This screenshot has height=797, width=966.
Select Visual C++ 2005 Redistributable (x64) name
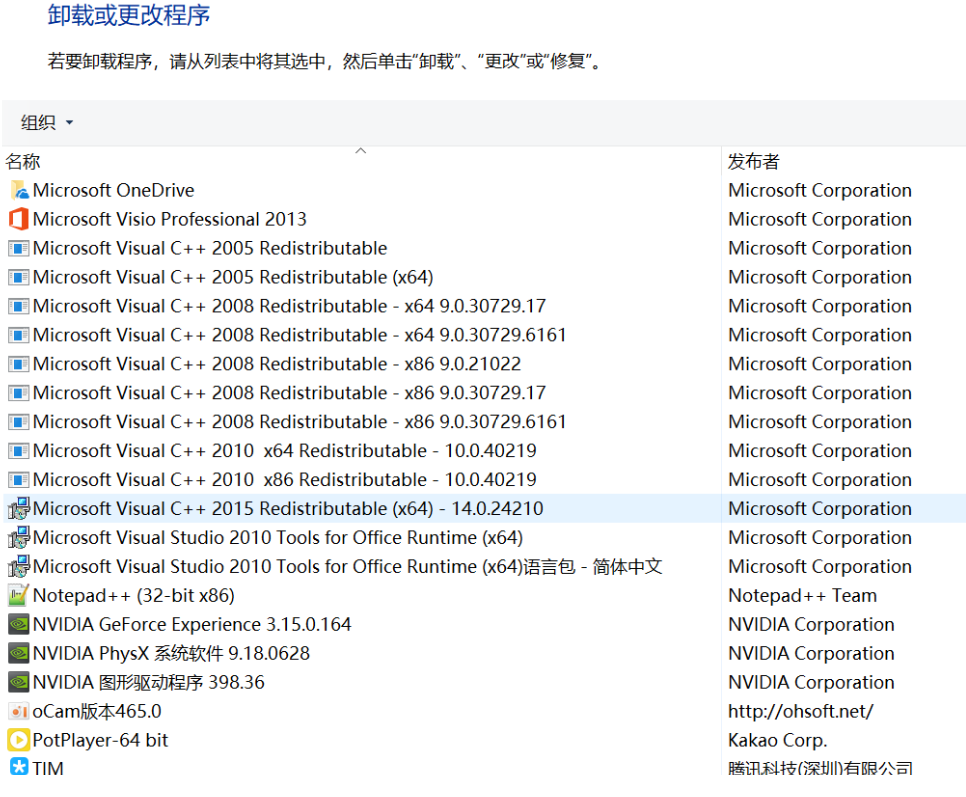pos(233,277)
